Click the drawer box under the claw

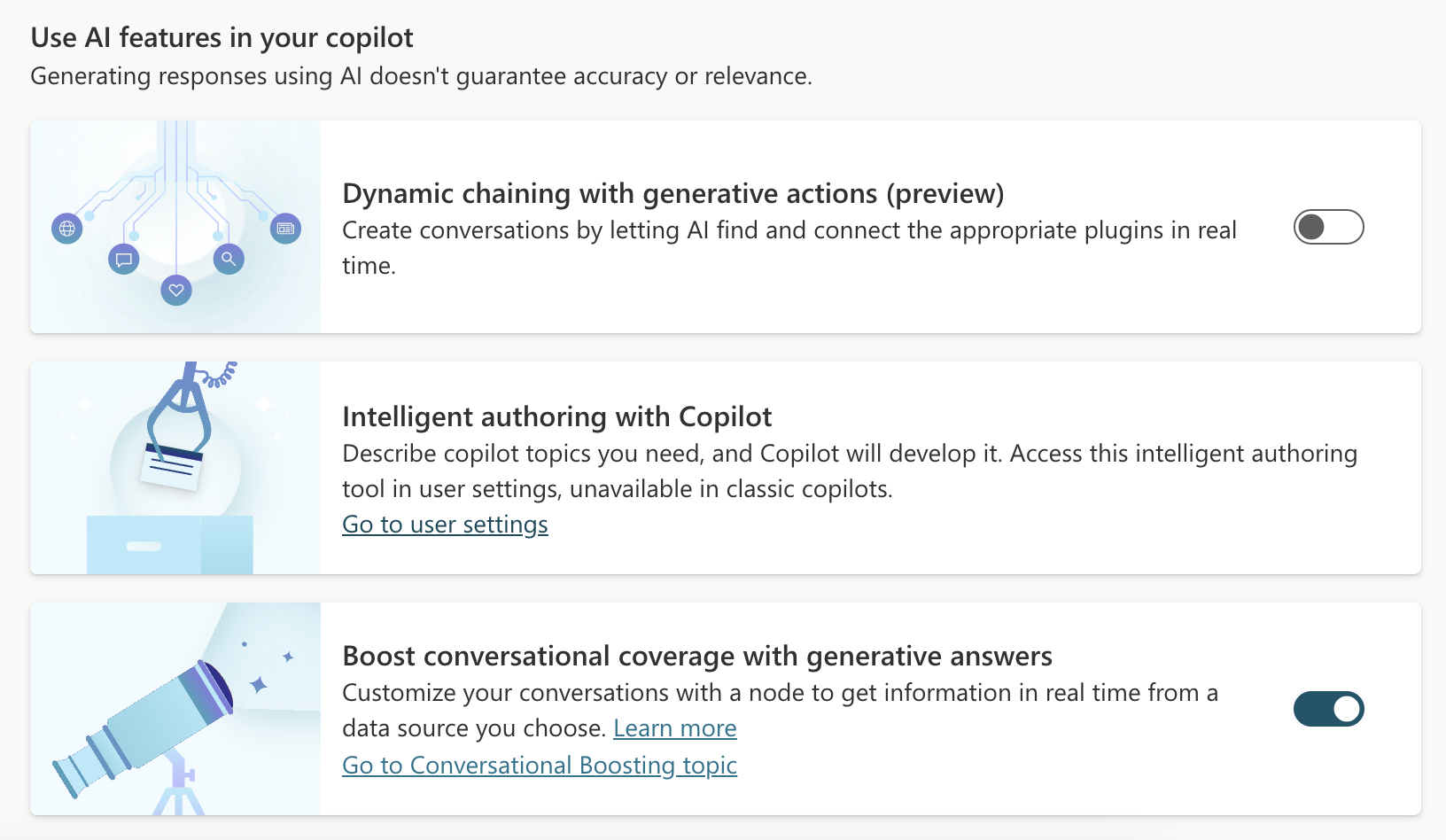coord(170,545)
